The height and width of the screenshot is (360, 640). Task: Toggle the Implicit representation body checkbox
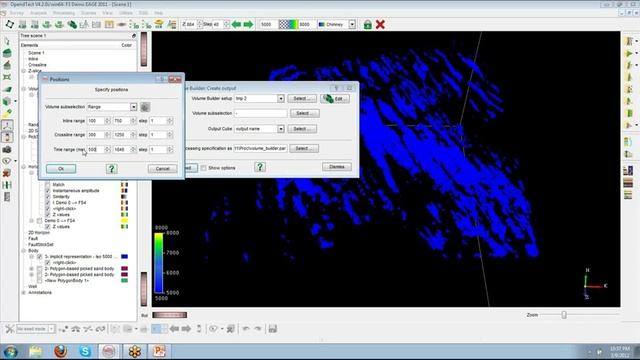click(40, 257)
